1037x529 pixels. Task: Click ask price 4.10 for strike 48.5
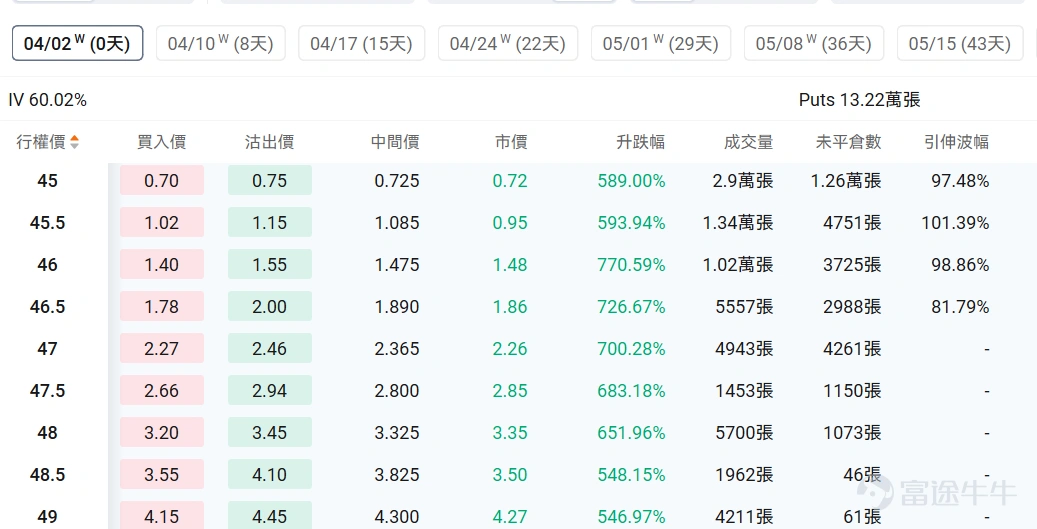coord(270,474)
